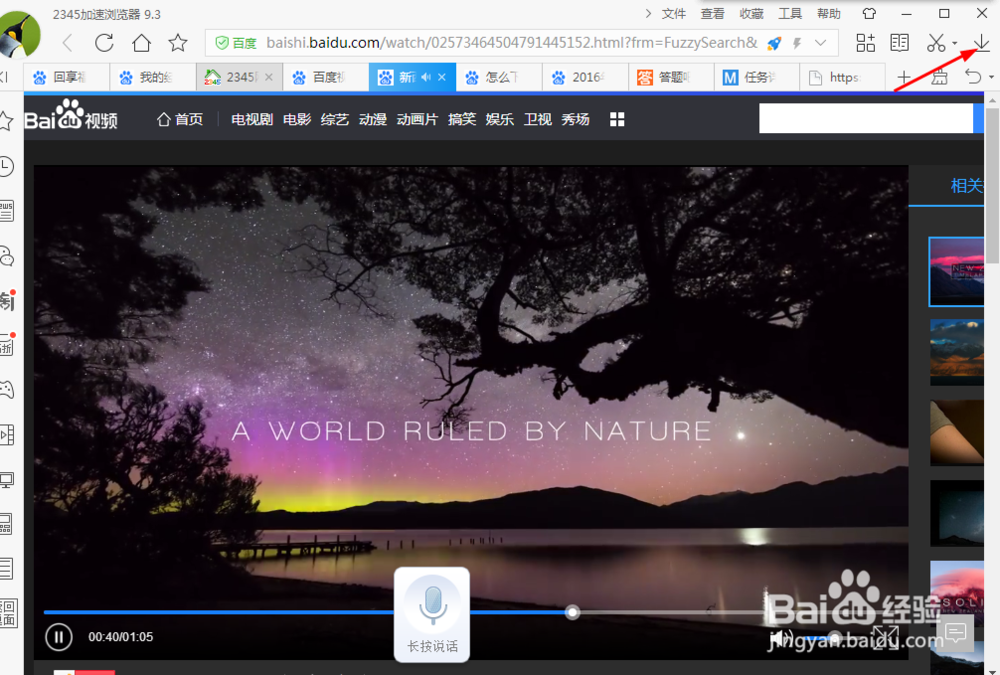Open the sidebar history clock icon
The width and height of the screenshot is (1000, 675).
point(6,167)
